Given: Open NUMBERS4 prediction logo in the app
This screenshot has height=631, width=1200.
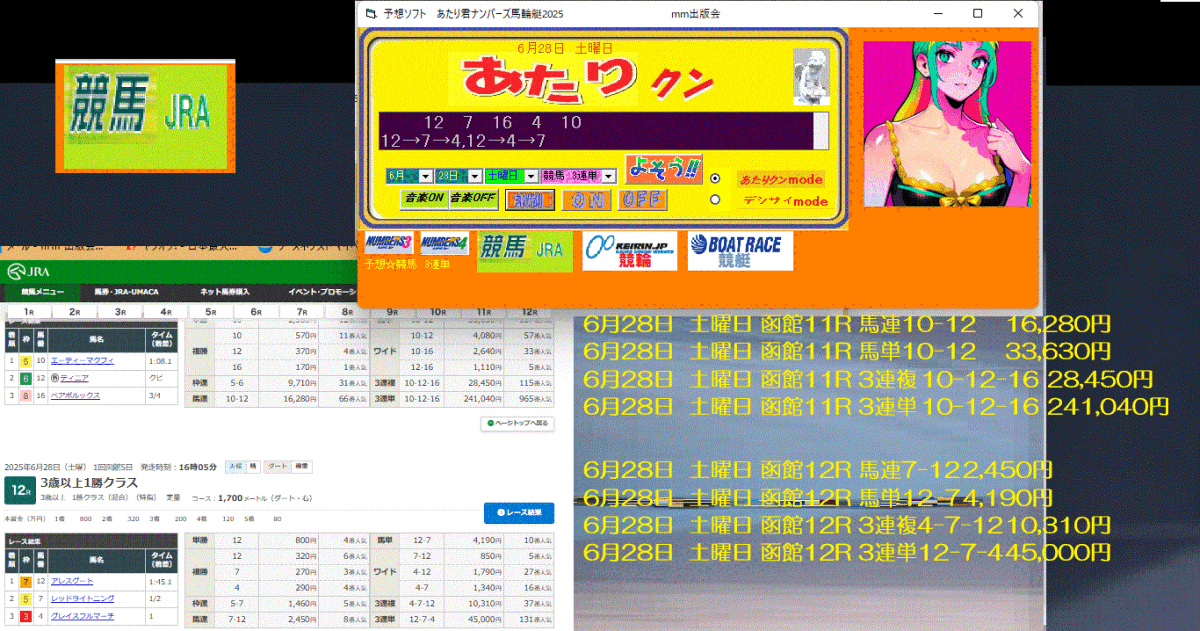Looking at the screenshot, I should pos(444,244).
